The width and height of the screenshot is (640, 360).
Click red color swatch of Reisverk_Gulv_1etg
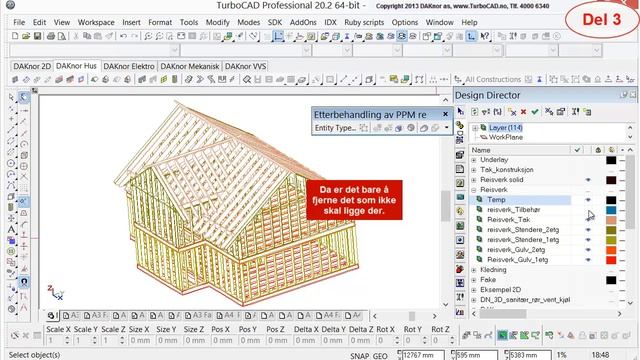611,260
